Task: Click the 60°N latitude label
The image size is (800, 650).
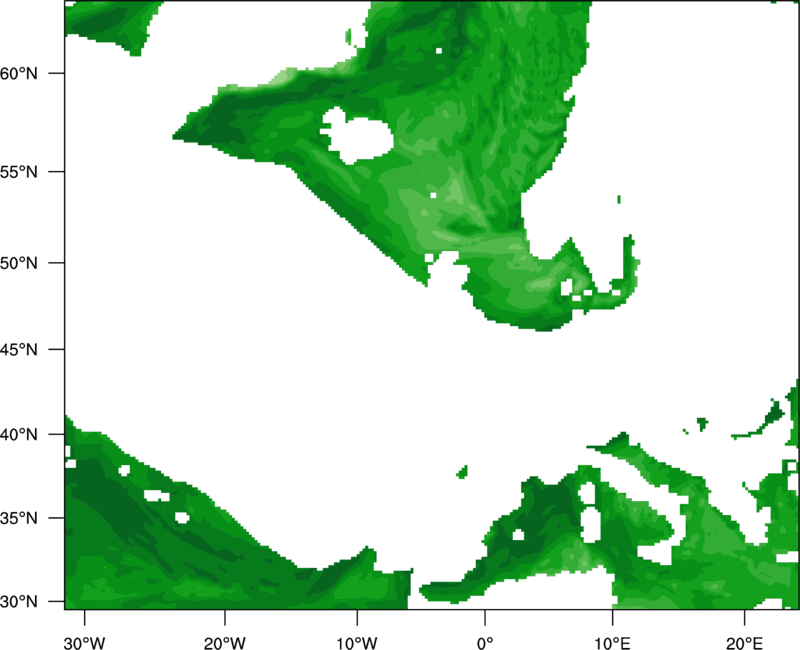Action: (19, 73)
